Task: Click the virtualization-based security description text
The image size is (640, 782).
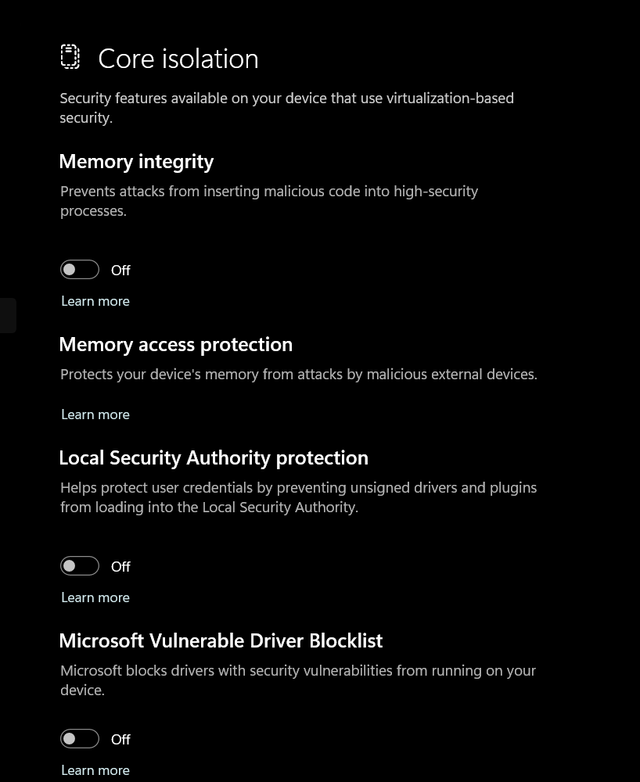Action: coord(287,108)
